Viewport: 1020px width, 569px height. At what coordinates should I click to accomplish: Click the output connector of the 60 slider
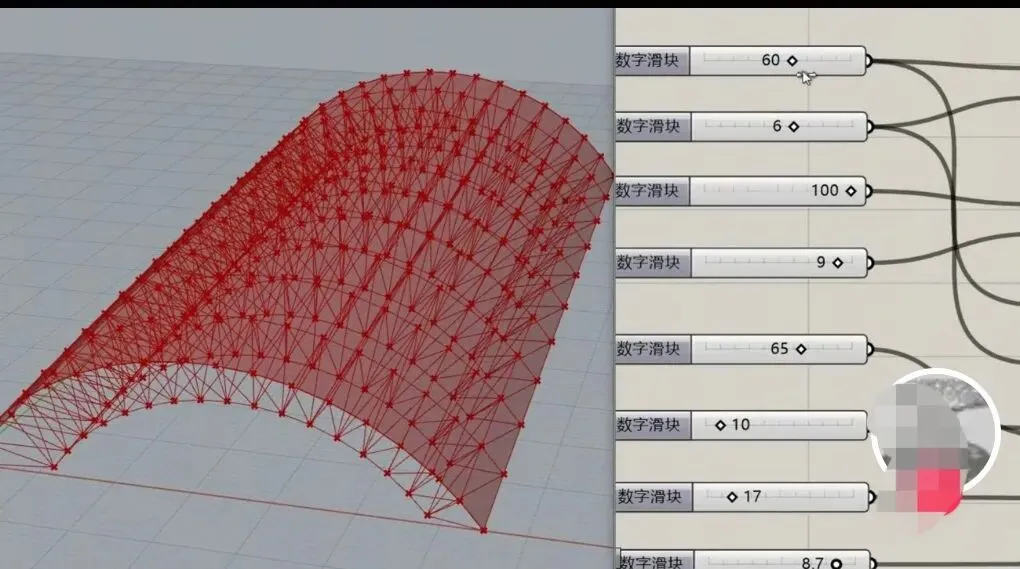(x=869, y=61)
